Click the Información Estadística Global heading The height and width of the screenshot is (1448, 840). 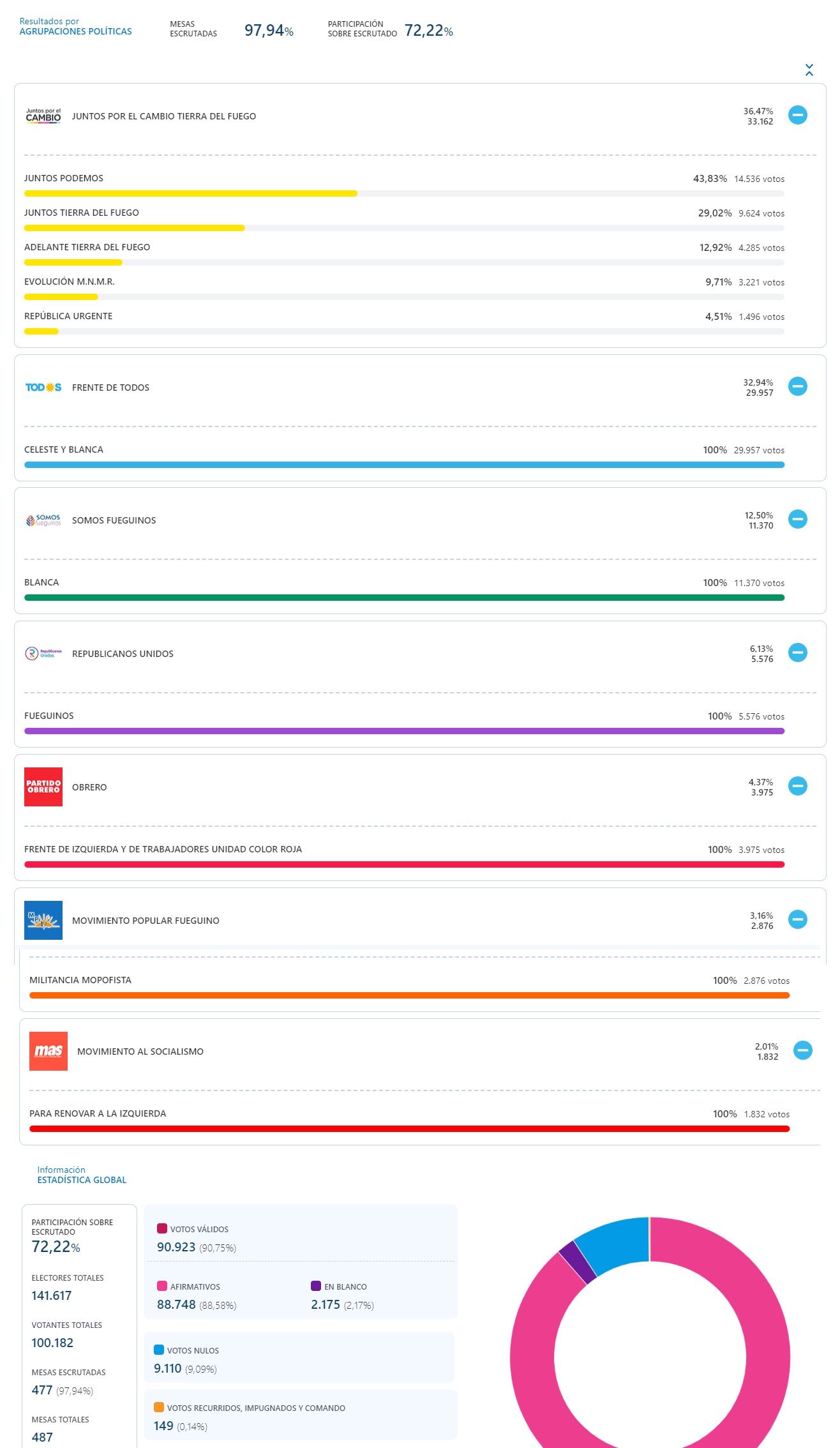tap(82, 1175)
